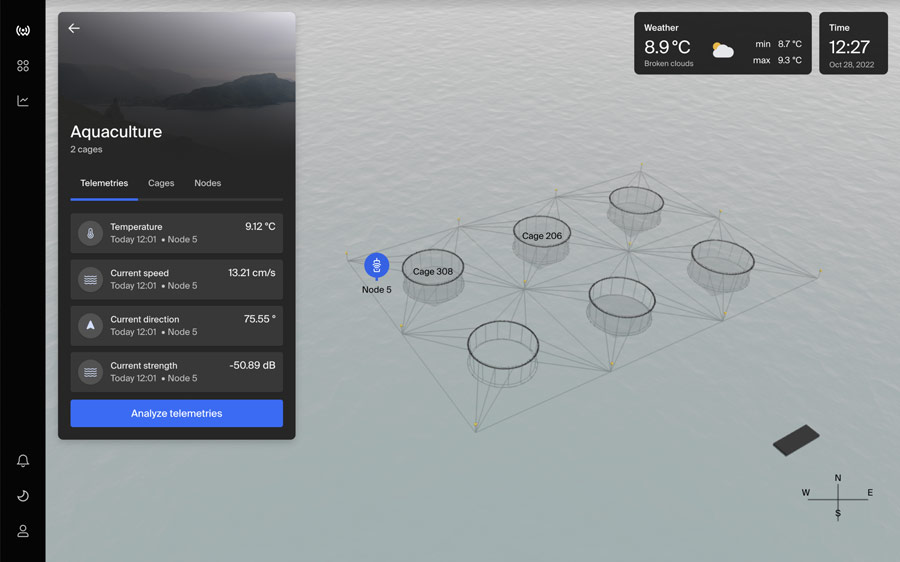Go back with the arrow icon
Image resolution: width=900 pixels, height=562 pixels.
tap(74, 28)
